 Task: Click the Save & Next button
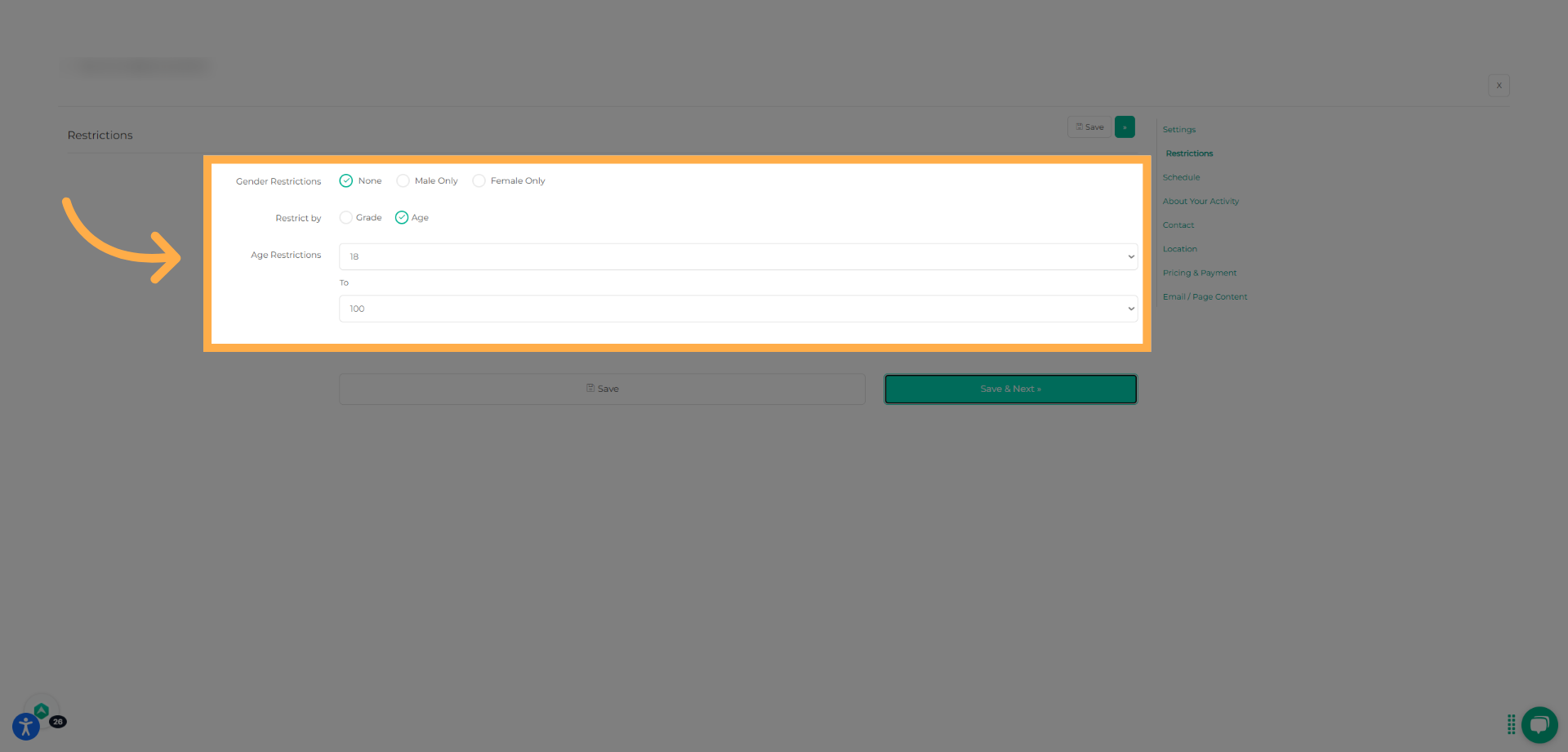(x=1010, y=389)
